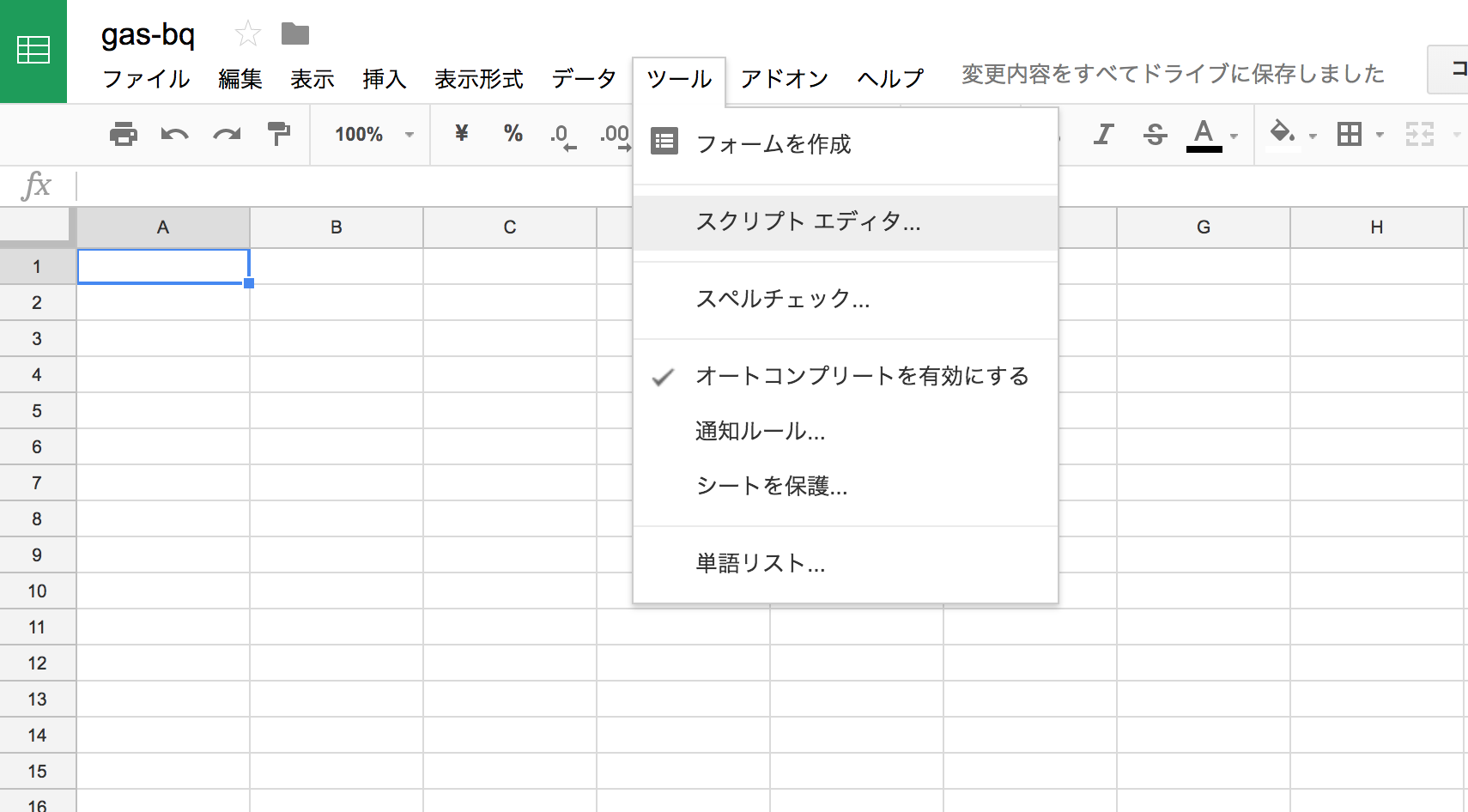The height and width of the screenshot is (812, 1468).
Task: Click the formula bar input
Action: tap(773, 185)
